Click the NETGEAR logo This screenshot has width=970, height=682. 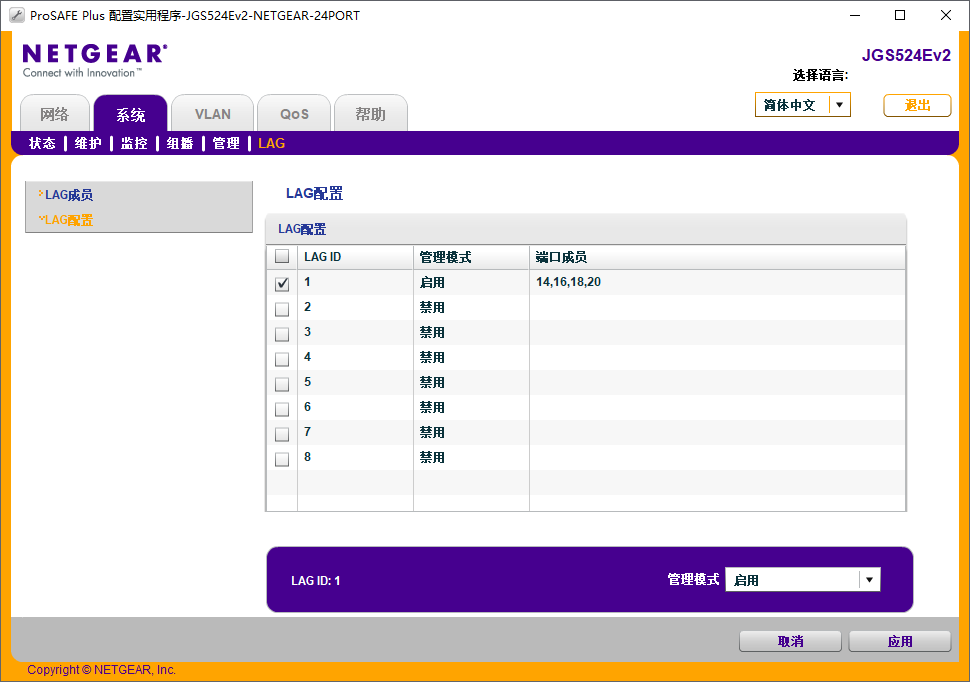[x=95, y=60]
